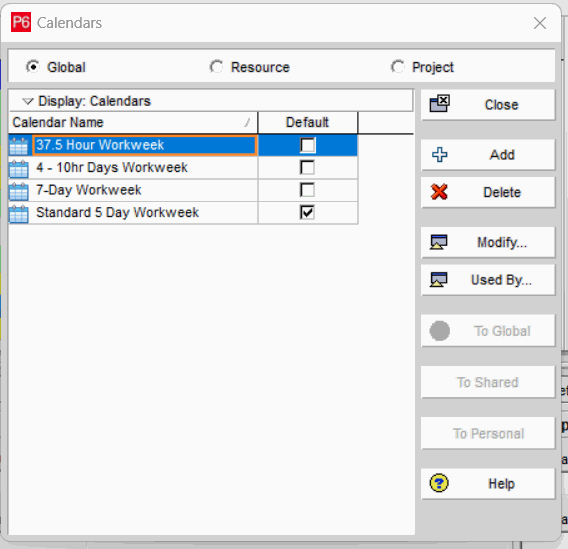
Task: Sort by the Calendar Name column header
Action: (133, 123)
